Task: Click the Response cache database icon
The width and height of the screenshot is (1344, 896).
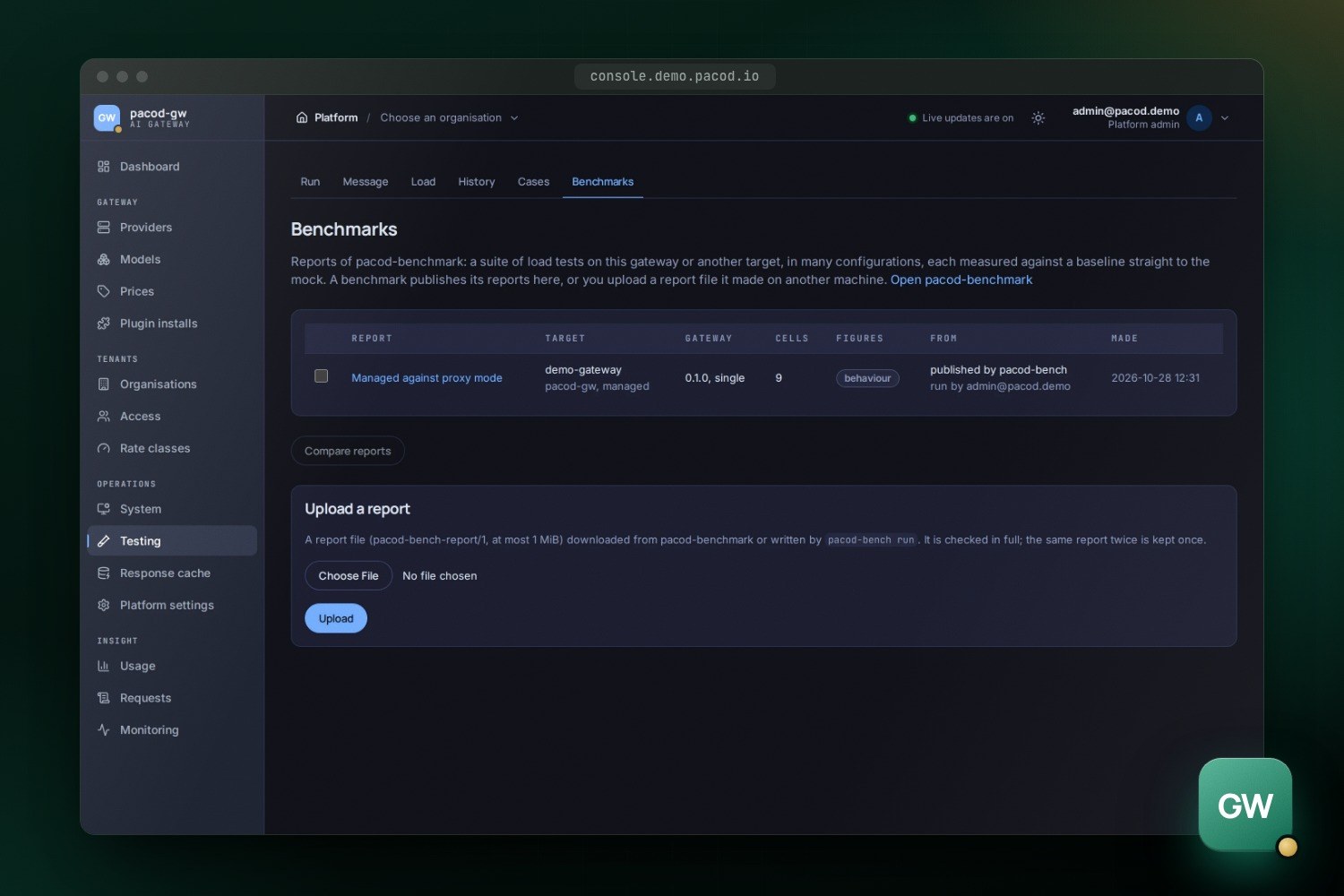Action: (x=103, y=573)
